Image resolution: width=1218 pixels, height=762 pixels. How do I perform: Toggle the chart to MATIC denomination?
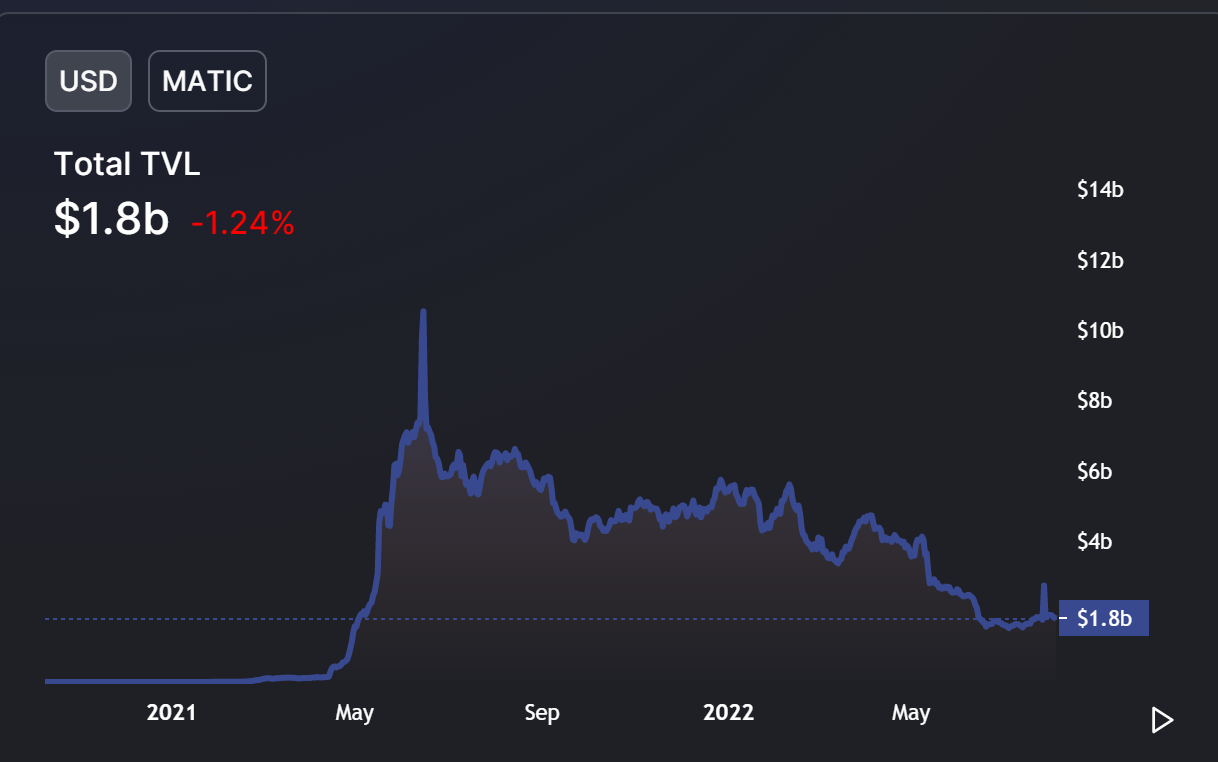(207, 81)
